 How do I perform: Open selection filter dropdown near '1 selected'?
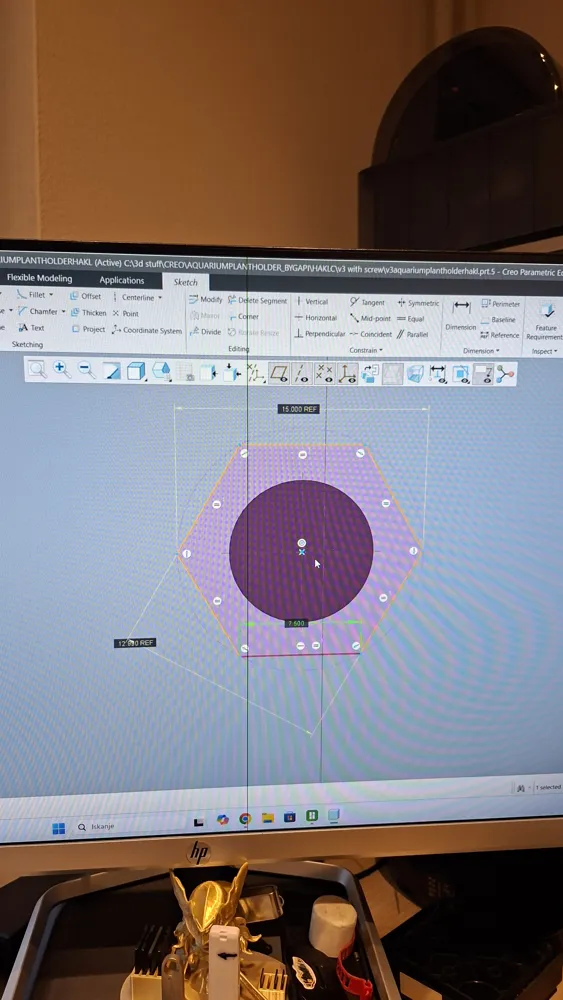point(530,788)
